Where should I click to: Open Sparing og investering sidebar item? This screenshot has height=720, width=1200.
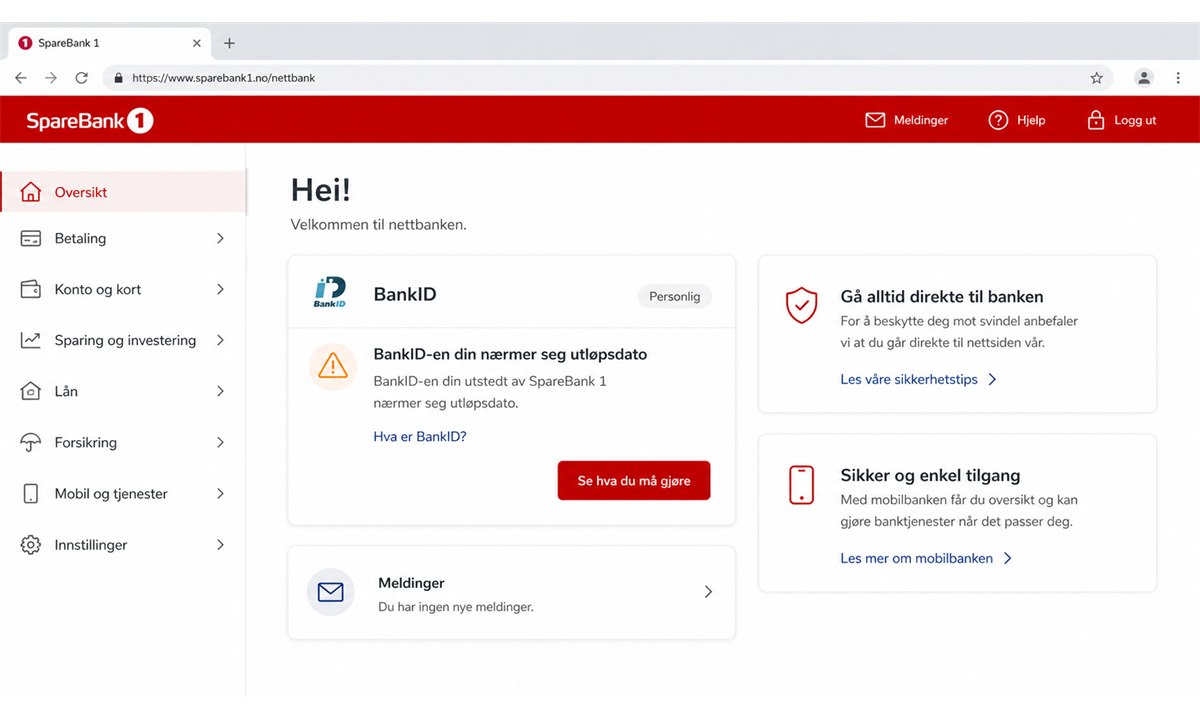click(x=123, y=340)
